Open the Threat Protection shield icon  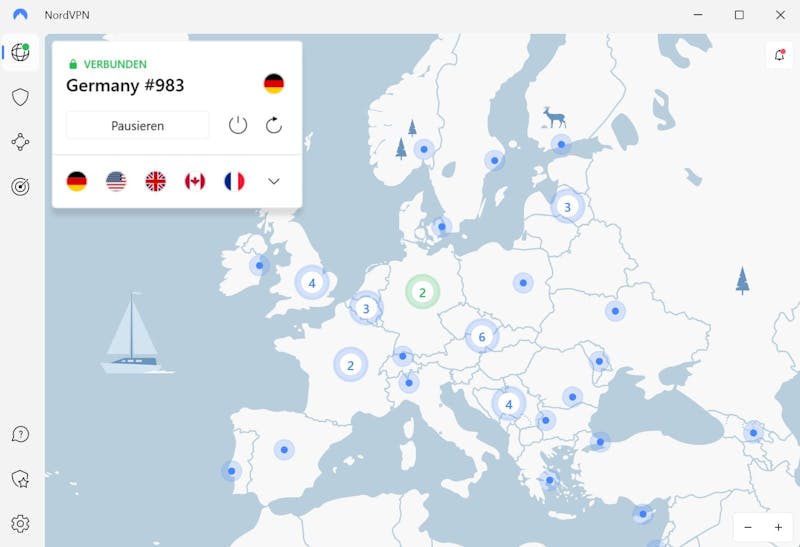[x=20, y=97]
